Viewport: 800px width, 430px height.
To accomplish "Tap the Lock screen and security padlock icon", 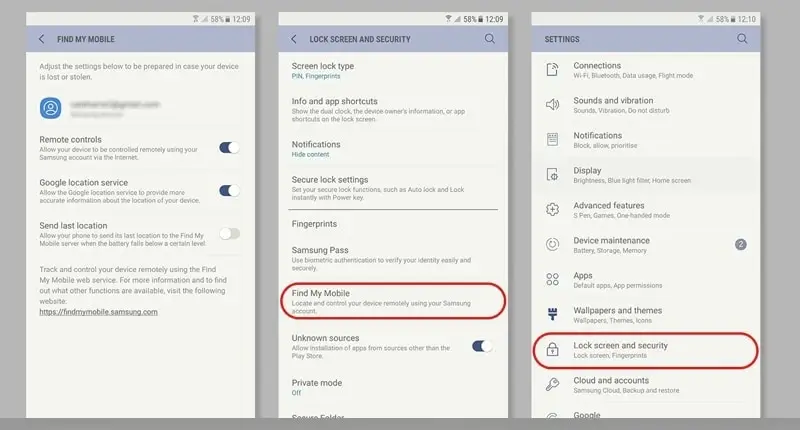I will [x=552, y=349].
